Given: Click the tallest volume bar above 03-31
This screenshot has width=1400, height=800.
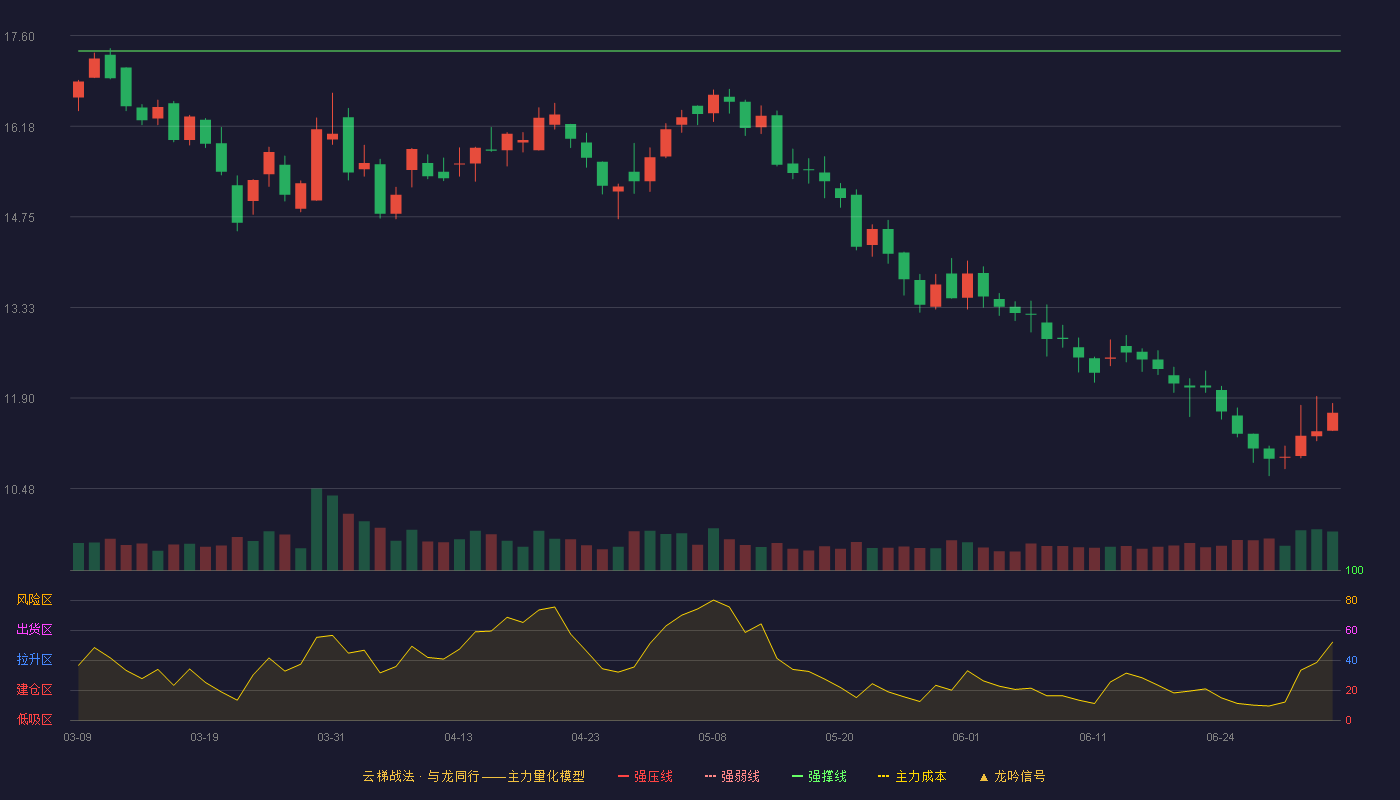Looking at the screenshot, I should pos(316,529).
